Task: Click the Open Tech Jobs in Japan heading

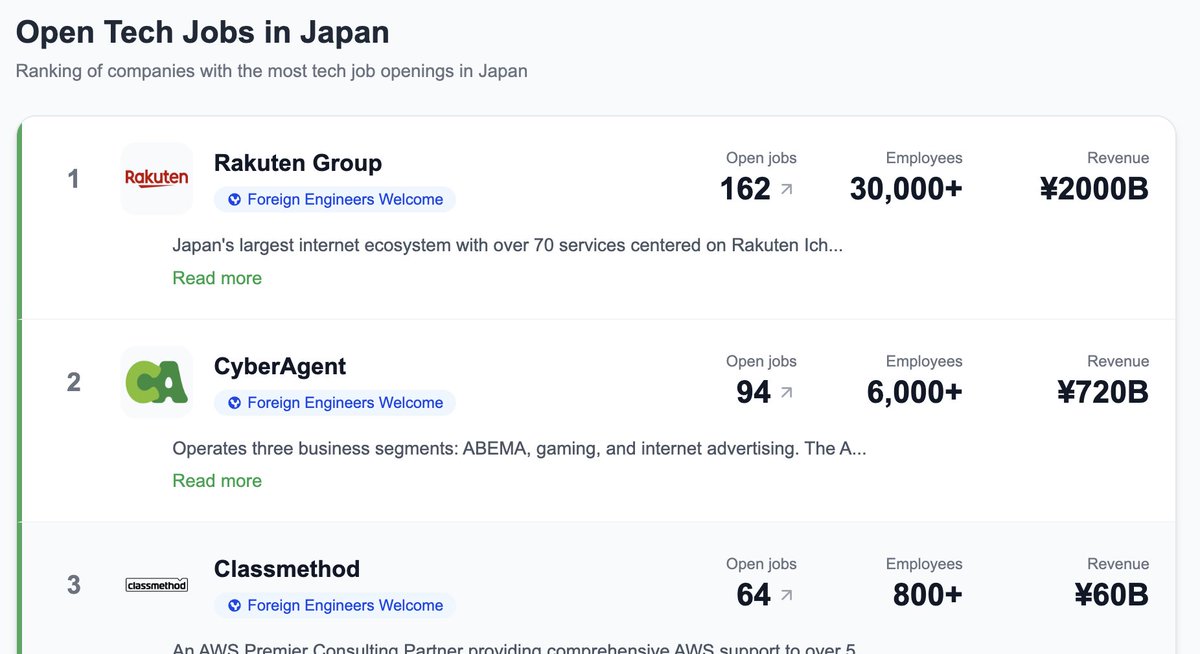Action: tap(203, 32)
